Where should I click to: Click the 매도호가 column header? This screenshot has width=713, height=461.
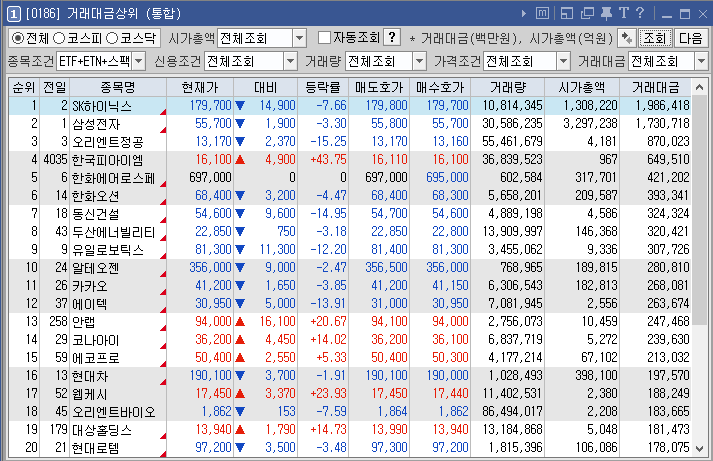(379, 87)
